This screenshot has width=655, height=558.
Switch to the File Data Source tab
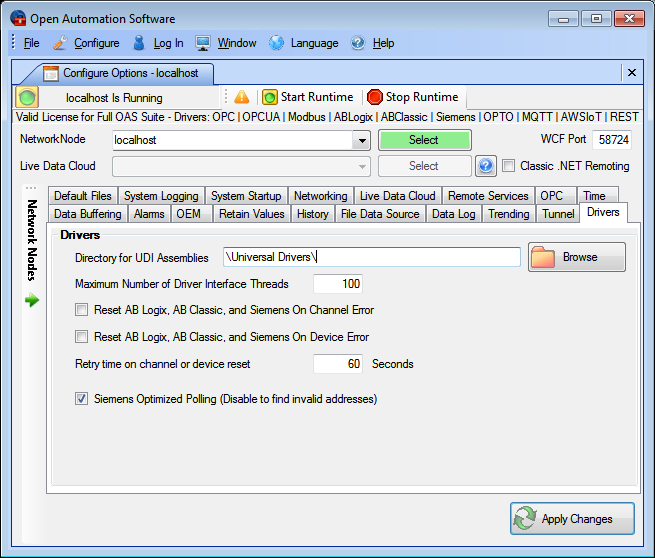[x=380, y=213]
